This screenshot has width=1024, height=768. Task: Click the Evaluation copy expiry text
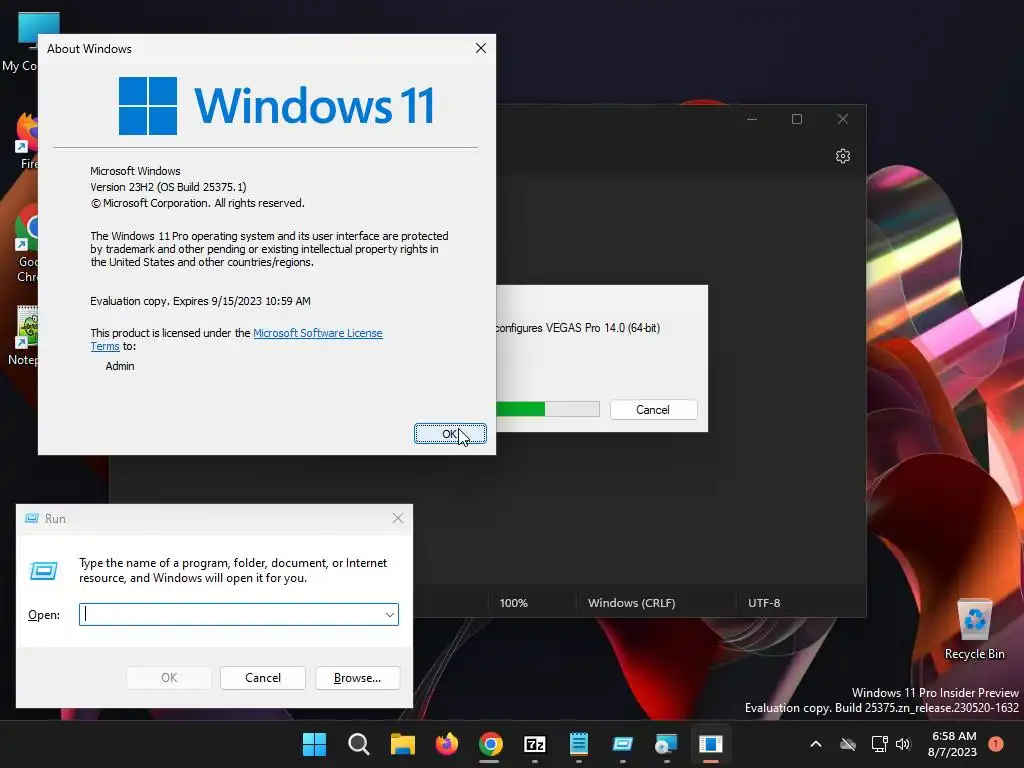click(200, 301)
